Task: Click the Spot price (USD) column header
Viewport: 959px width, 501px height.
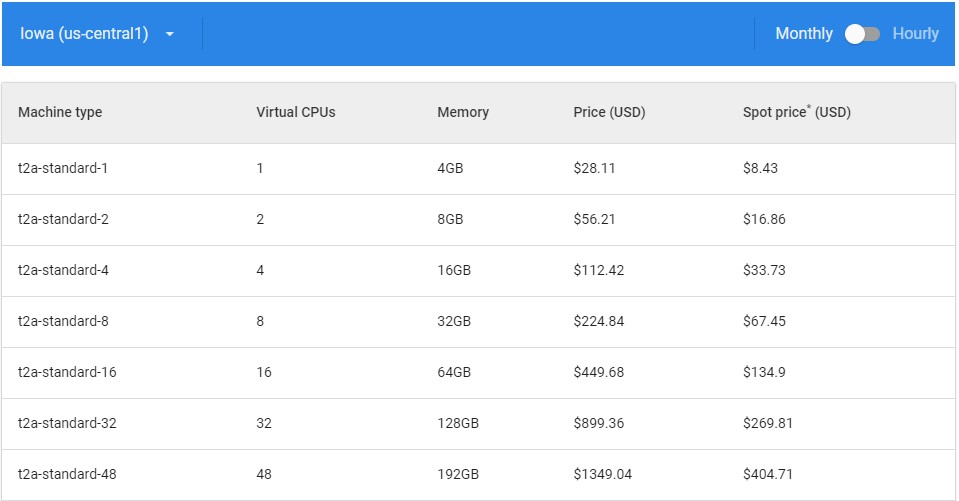Action: tap(796, 112)
